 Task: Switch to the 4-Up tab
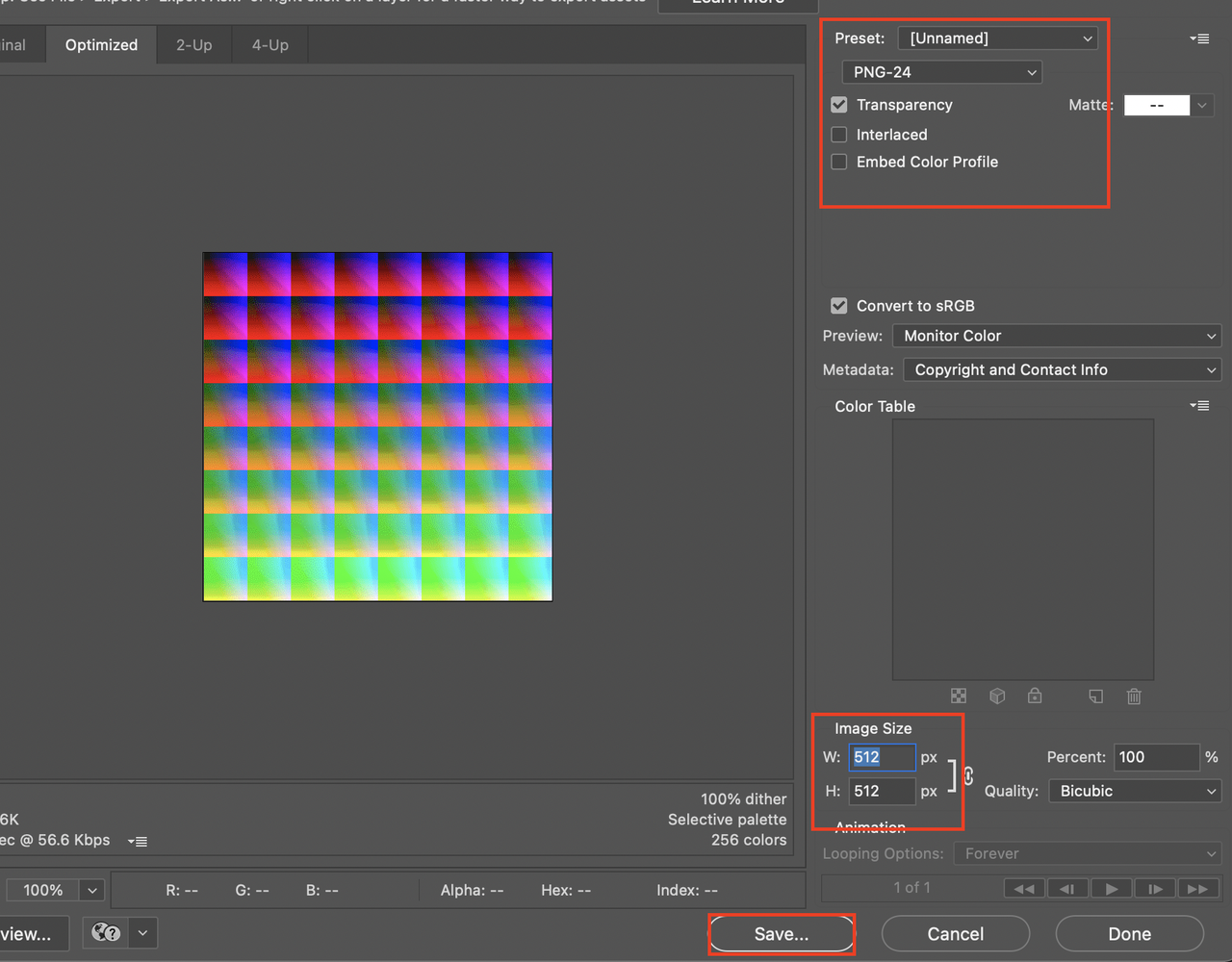pyautogui.click(x=270, y=45)
